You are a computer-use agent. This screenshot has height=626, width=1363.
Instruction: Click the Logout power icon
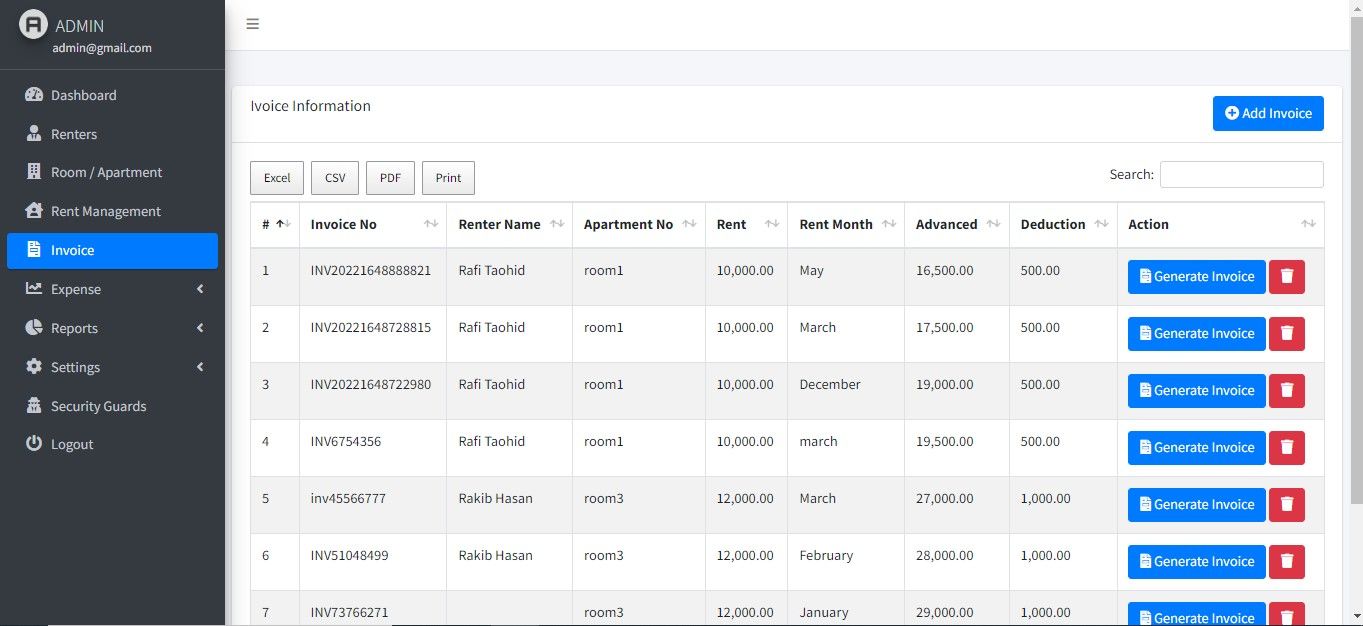pyautogui.click(x=34, y=444)
